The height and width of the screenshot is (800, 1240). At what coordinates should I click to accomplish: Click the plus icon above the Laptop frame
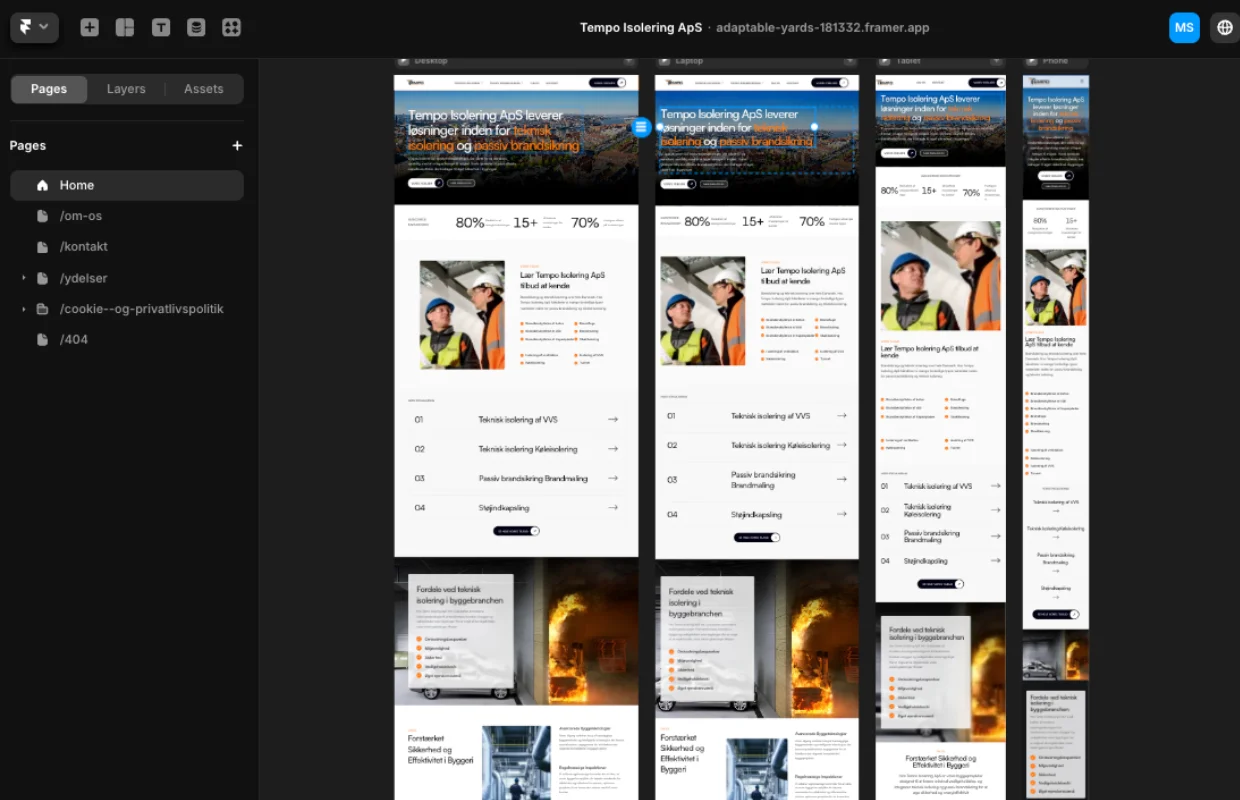850,61
